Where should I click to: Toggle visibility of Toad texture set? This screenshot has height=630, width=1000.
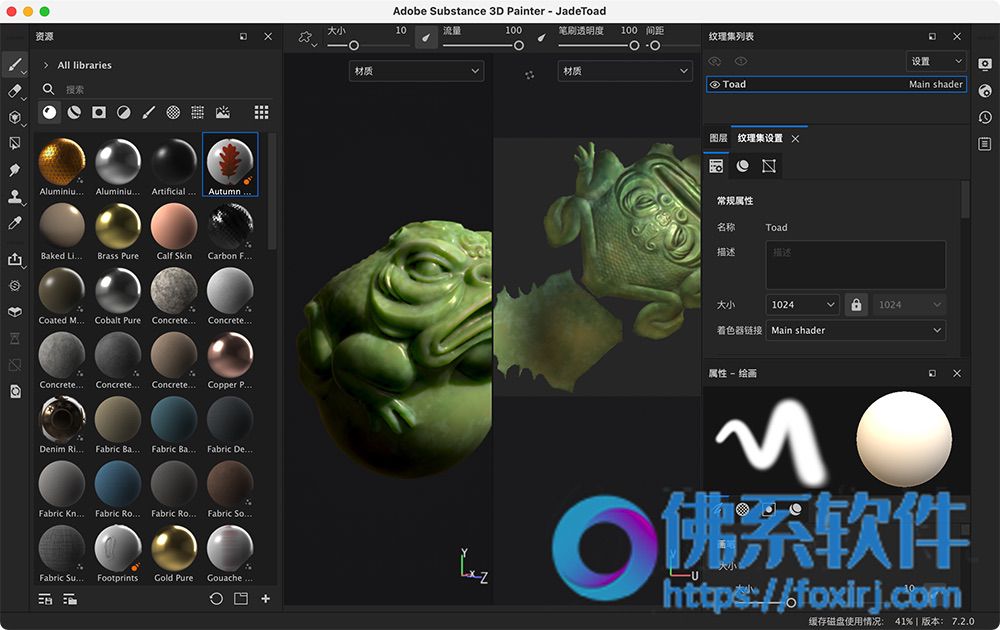point(715,84)
